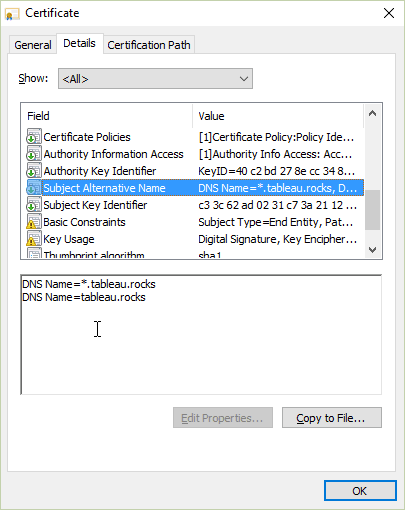
Task: Click the field list scrollbar thumb
Action: (x=372, y=210)
